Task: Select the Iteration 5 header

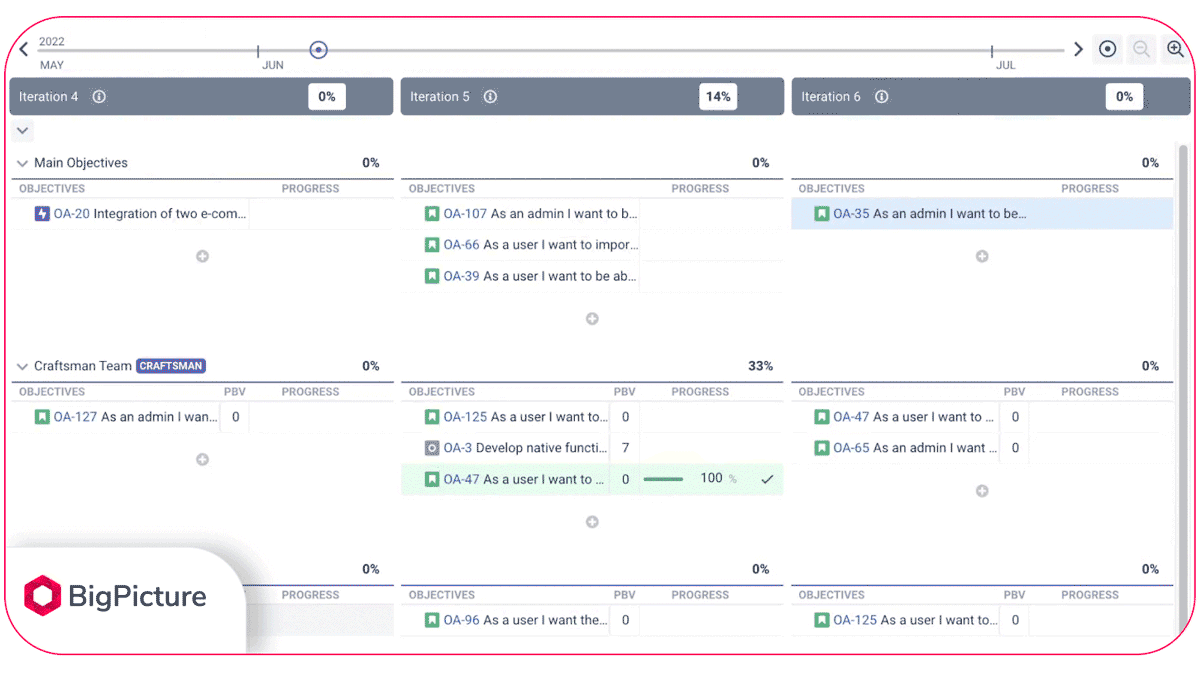Action: pyautogui.click(x=592, y=97)
